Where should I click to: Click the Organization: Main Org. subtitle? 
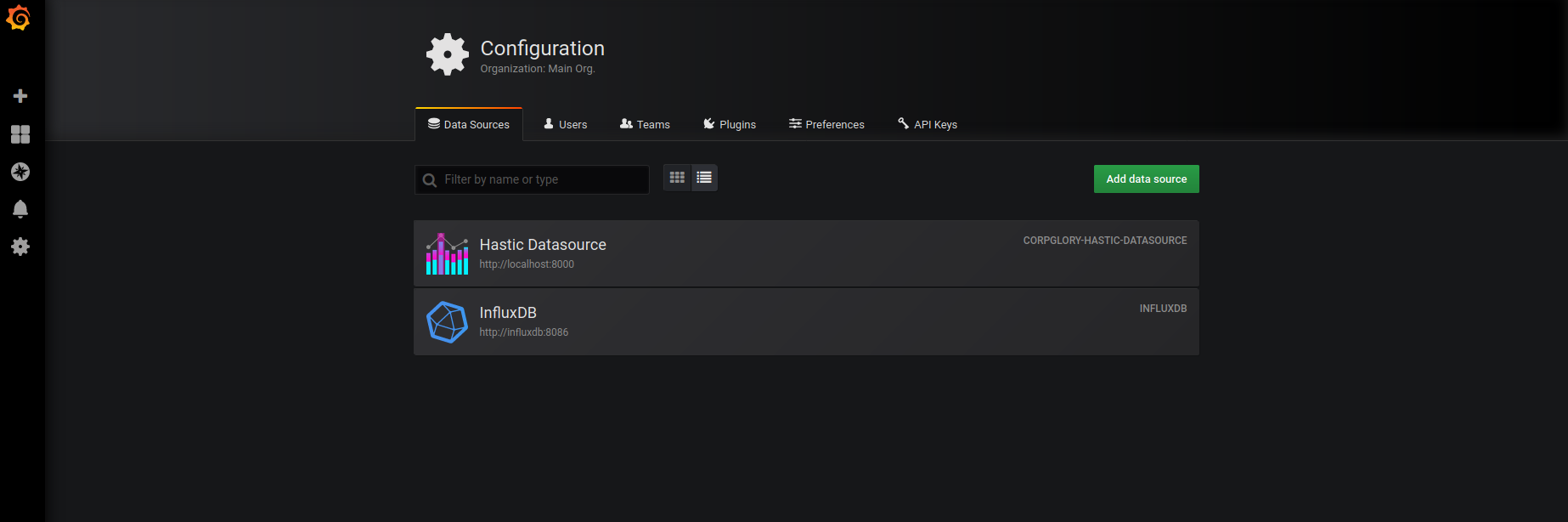[x=538, y=69]
